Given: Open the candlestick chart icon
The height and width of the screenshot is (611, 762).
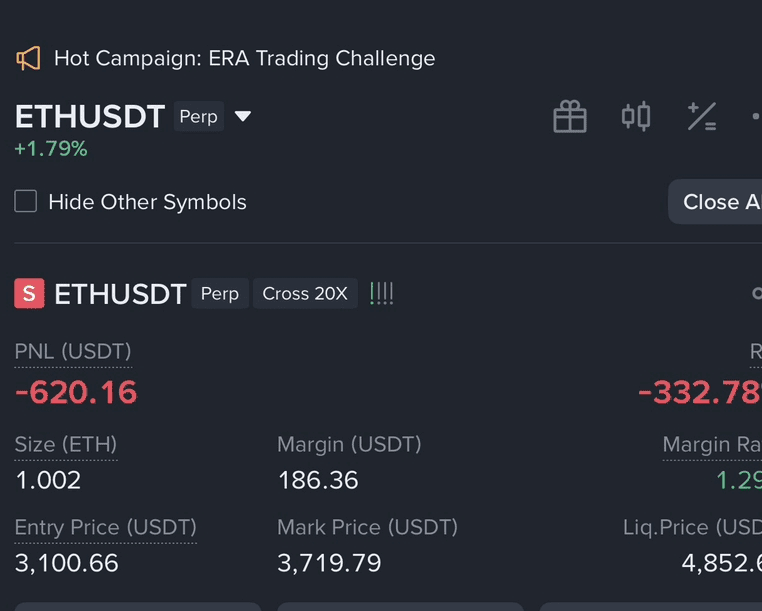Looking at the screenshot, I should [x=636, y=116].
